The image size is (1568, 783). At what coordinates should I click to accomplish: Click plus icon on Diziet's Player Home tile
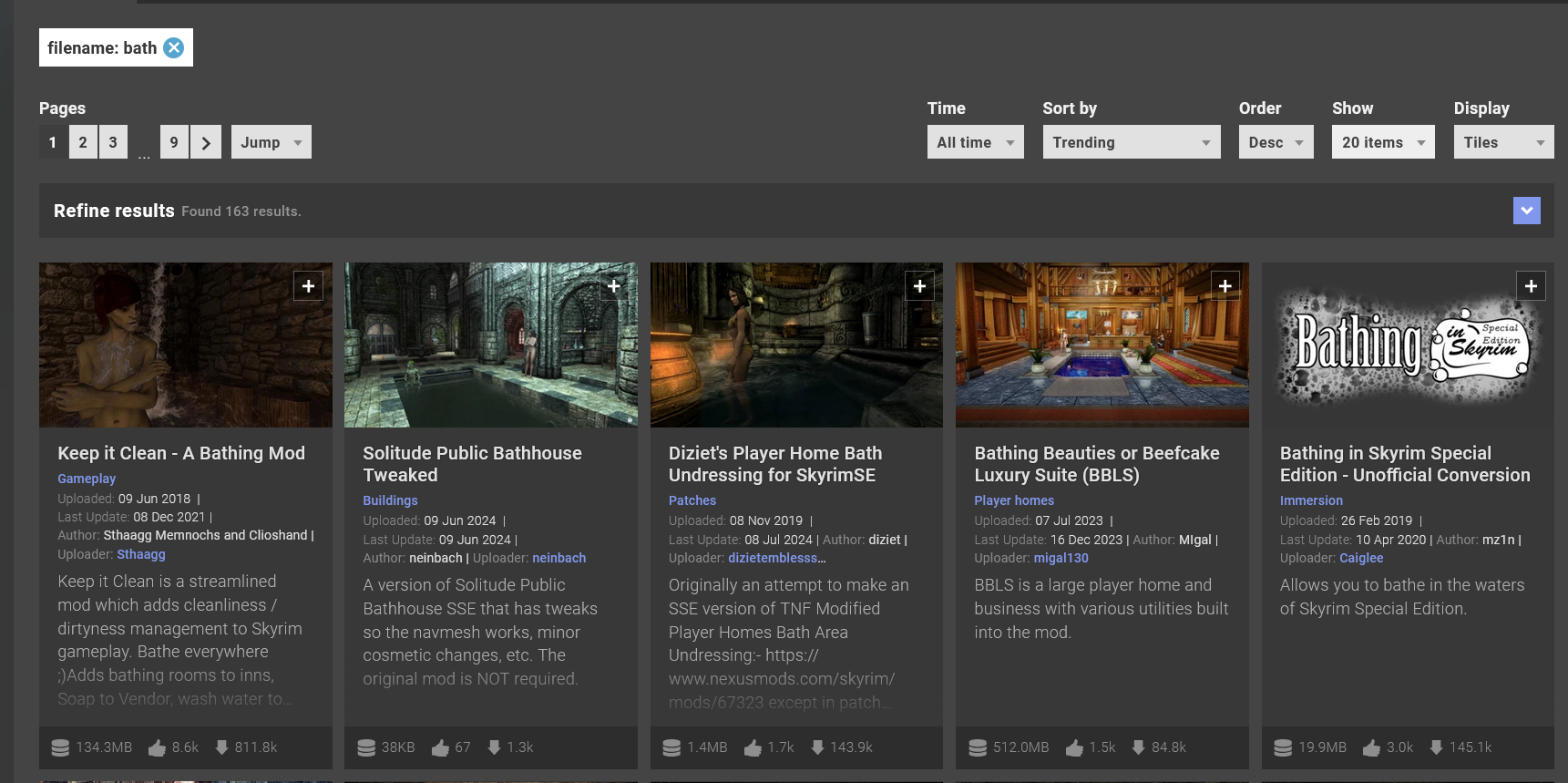point(919,286)
